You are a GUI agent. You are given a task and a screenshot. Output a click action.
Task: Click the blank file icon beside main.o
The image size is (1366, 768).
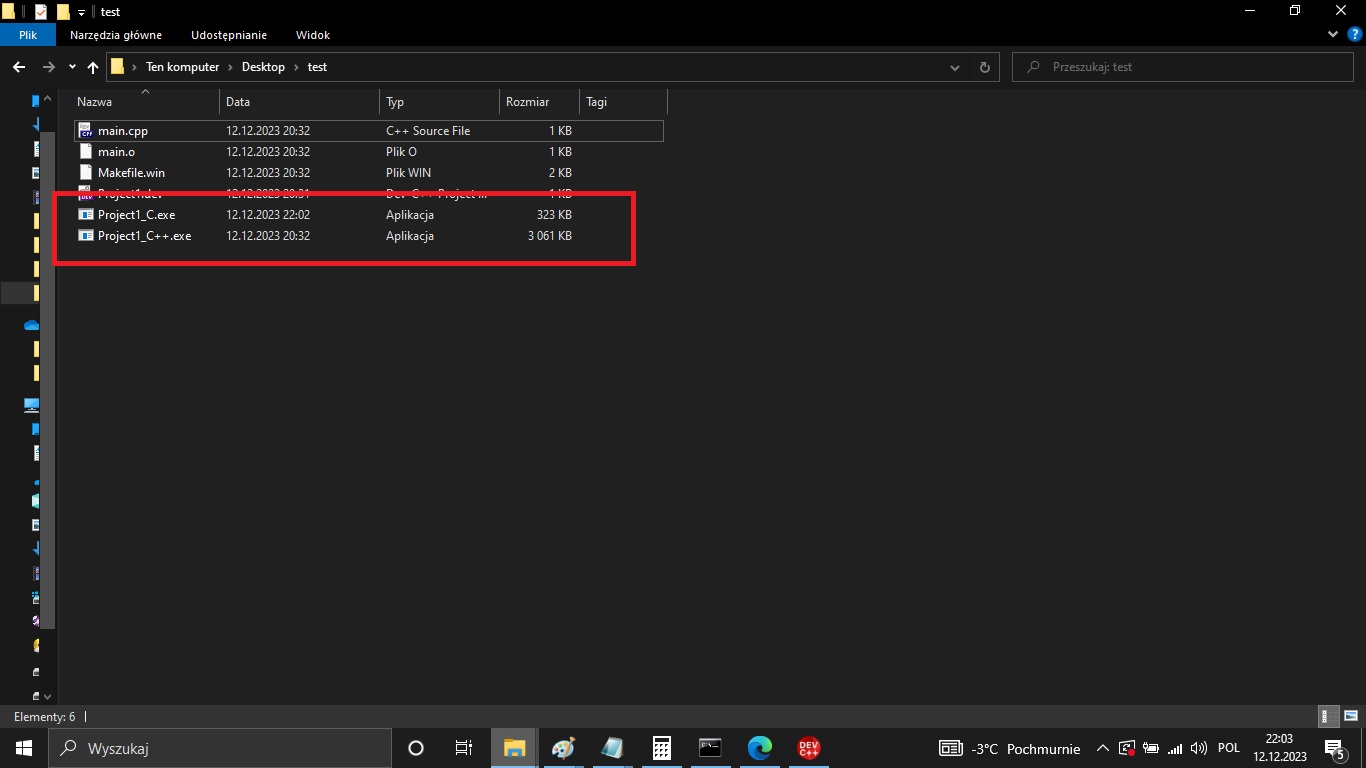[86, 152]
